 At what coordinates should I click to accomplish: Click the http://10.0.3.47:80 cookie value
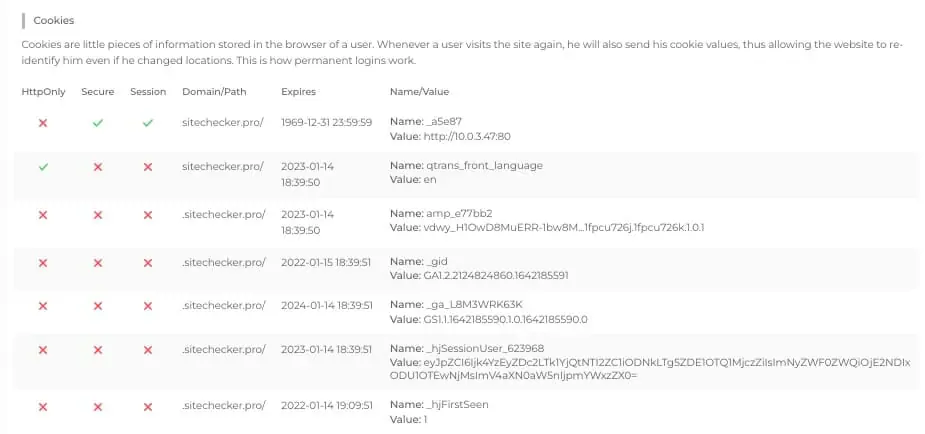pyautogui.click(x=467, y=137)
